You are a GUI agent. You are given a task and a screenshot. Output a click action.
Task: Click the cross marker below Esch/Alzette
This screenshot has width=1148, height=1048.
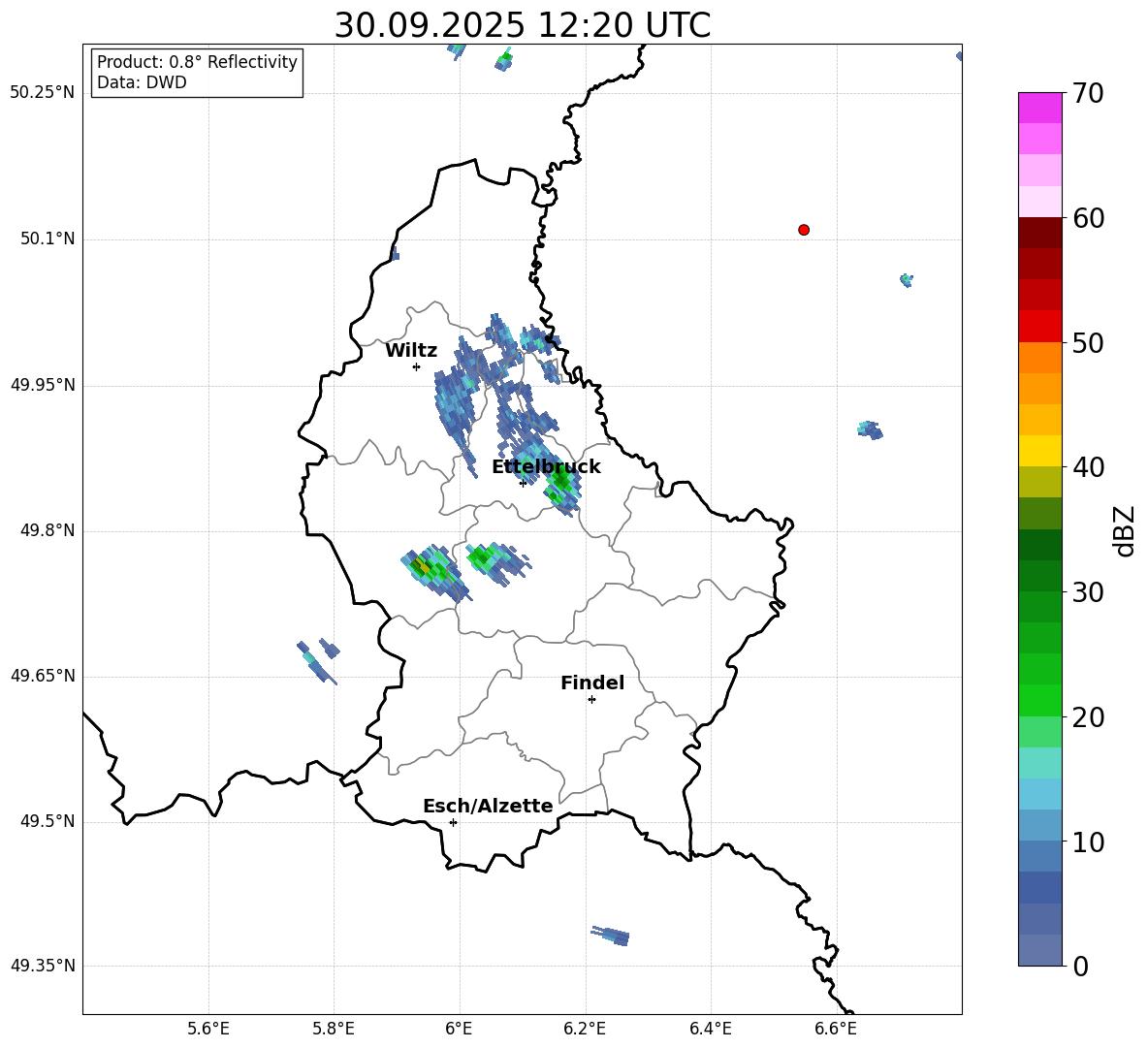453,822
